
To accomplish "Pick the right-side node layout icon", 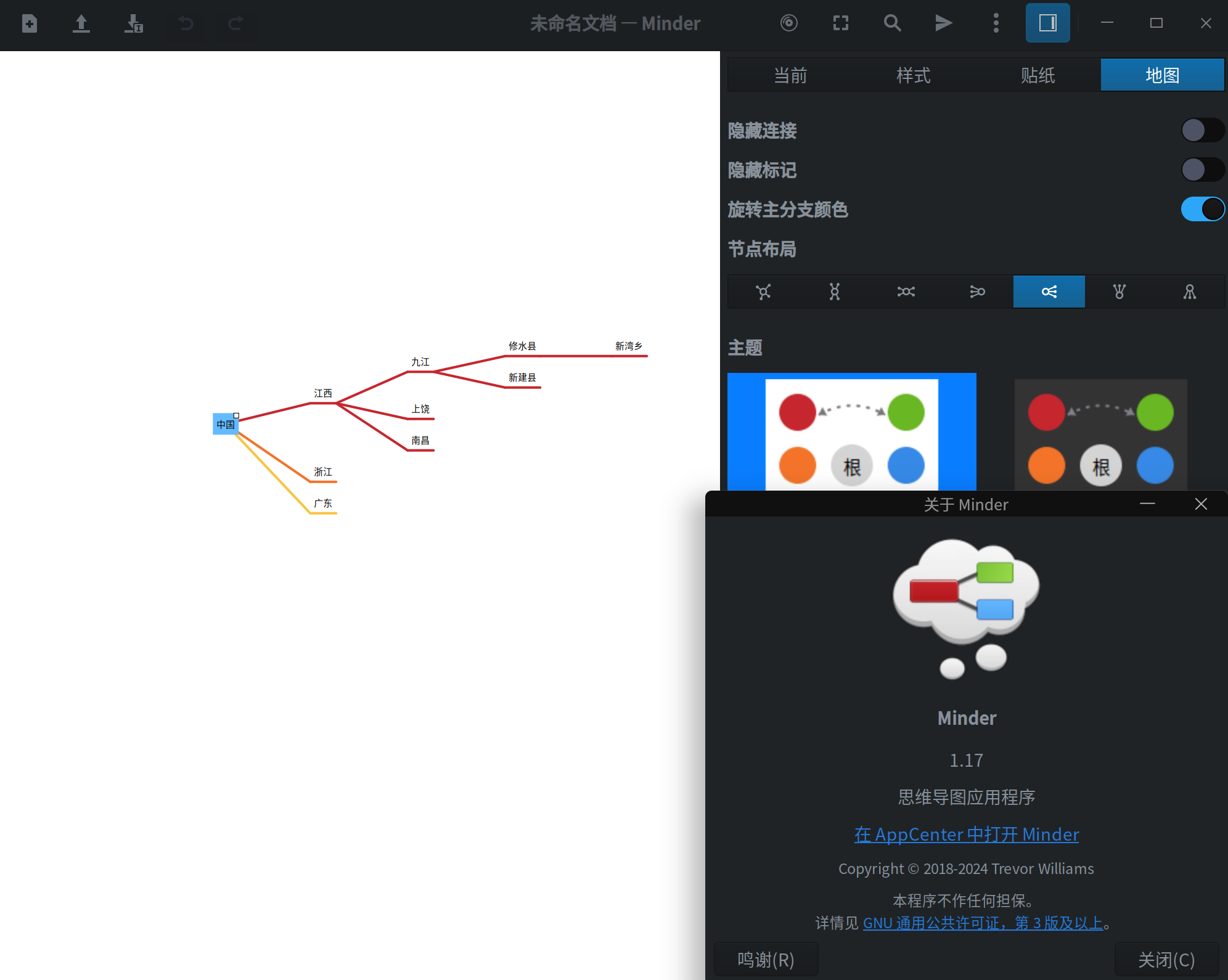I will coord(1049,292).
